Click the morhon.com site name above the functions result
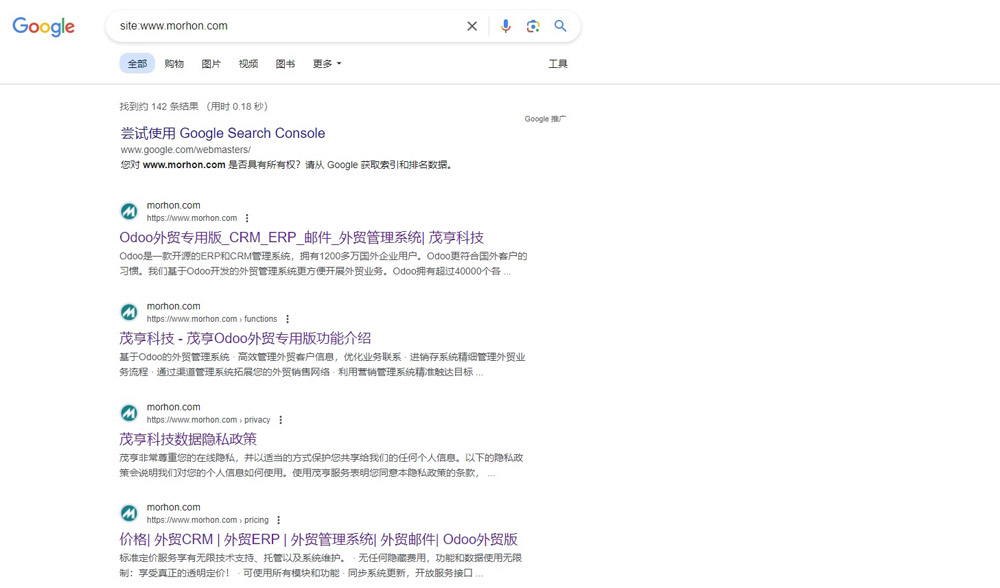Image resolution: width=1000 pixels, height=588 pixels. 173,306
